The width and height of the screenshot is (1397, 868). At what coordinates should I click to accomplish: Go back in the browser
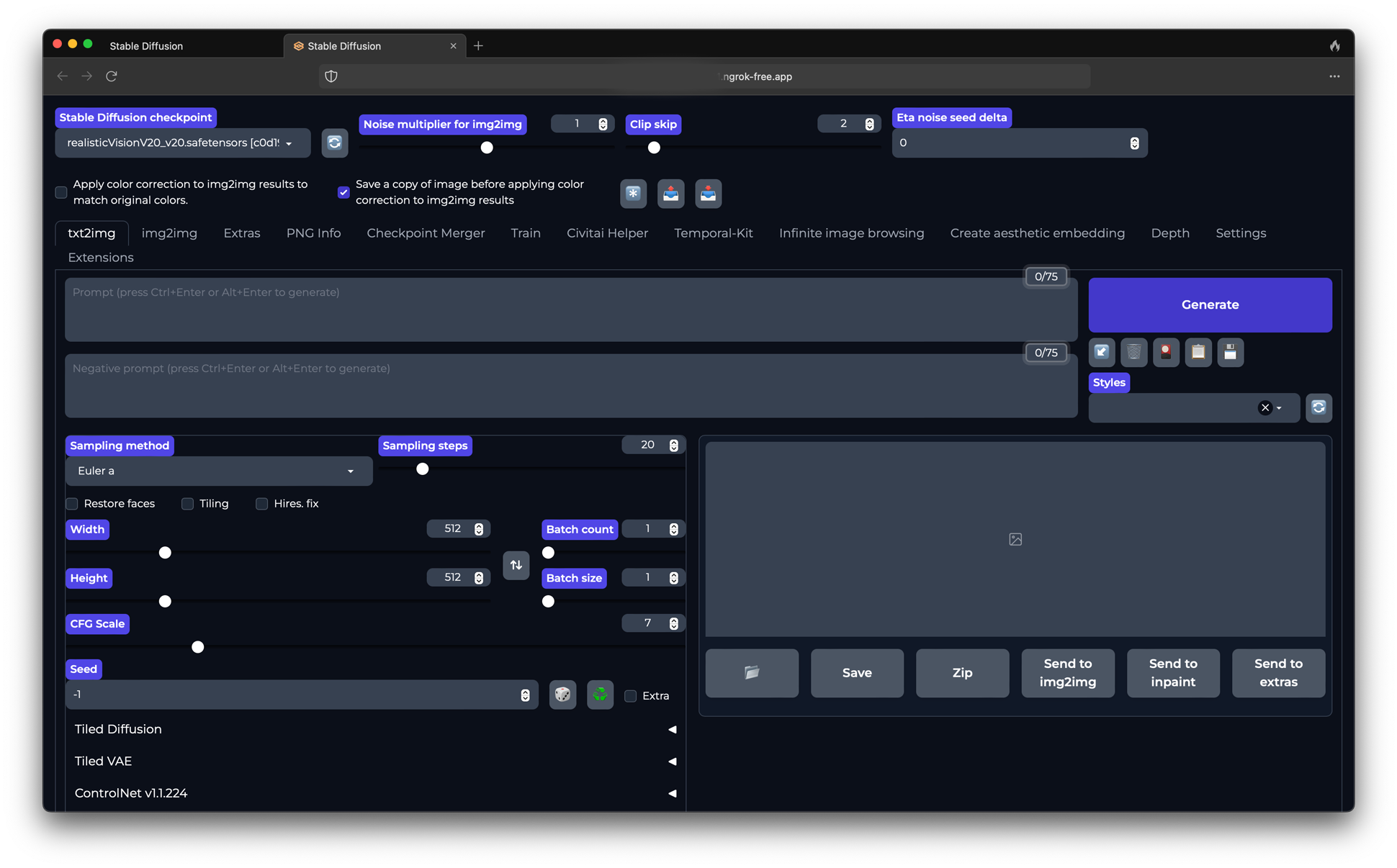[x=63, y=76]
